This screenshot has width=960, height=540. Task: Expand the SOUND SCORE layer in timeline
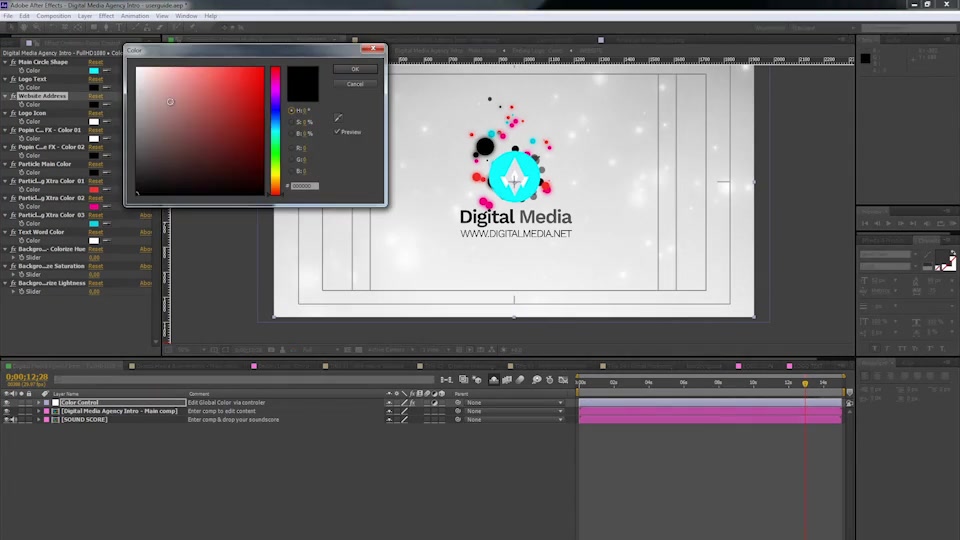point(38,420)
